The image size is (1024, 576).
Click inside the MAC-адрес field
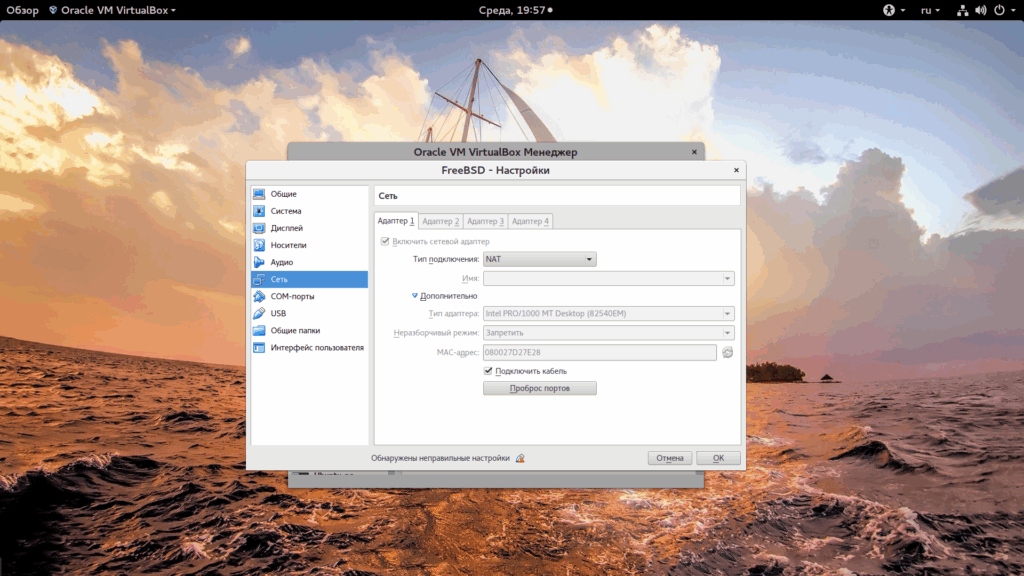point(600,353)
